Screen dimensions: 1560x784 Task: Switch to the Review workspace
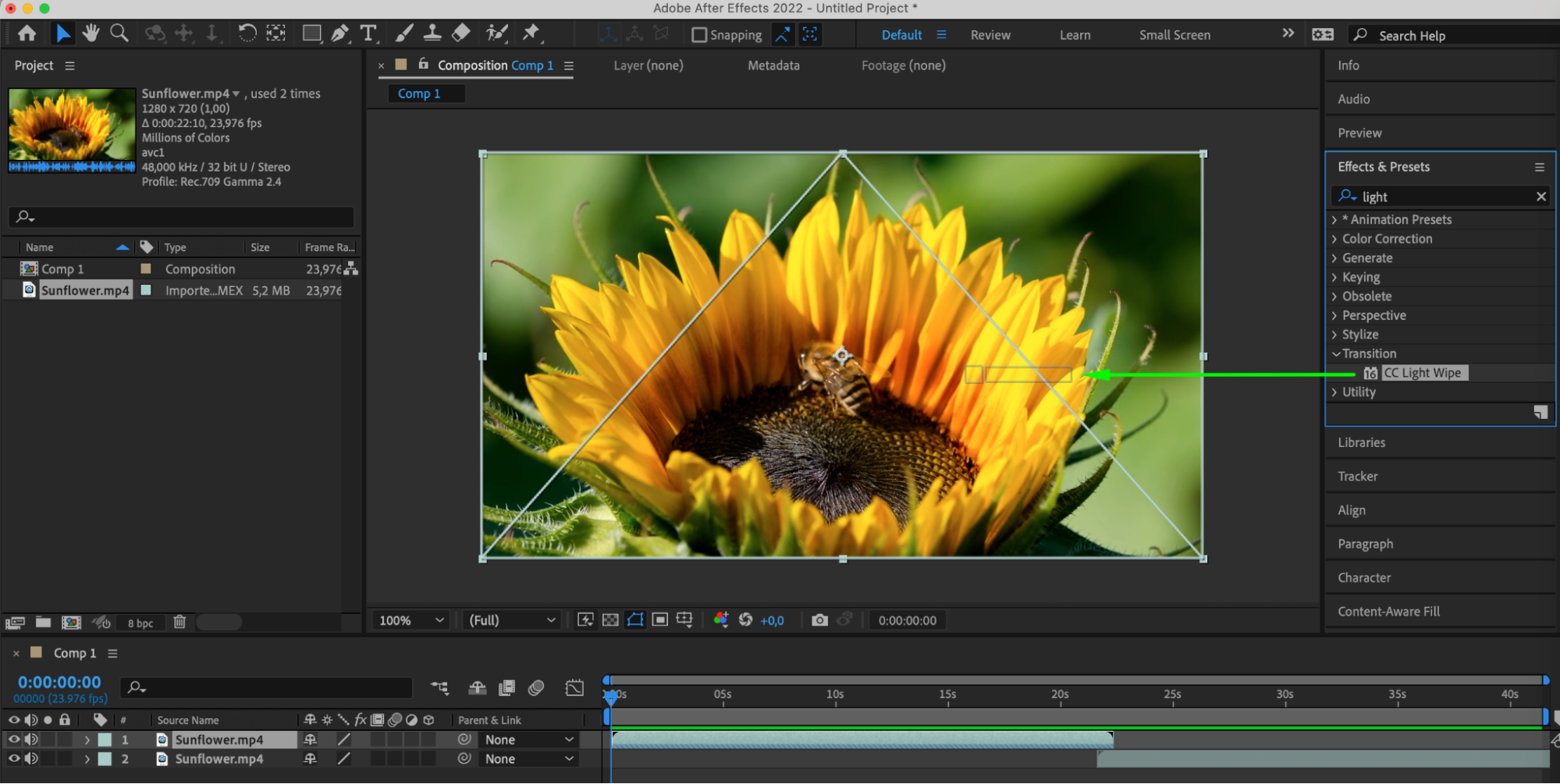(x=990, y=35)
